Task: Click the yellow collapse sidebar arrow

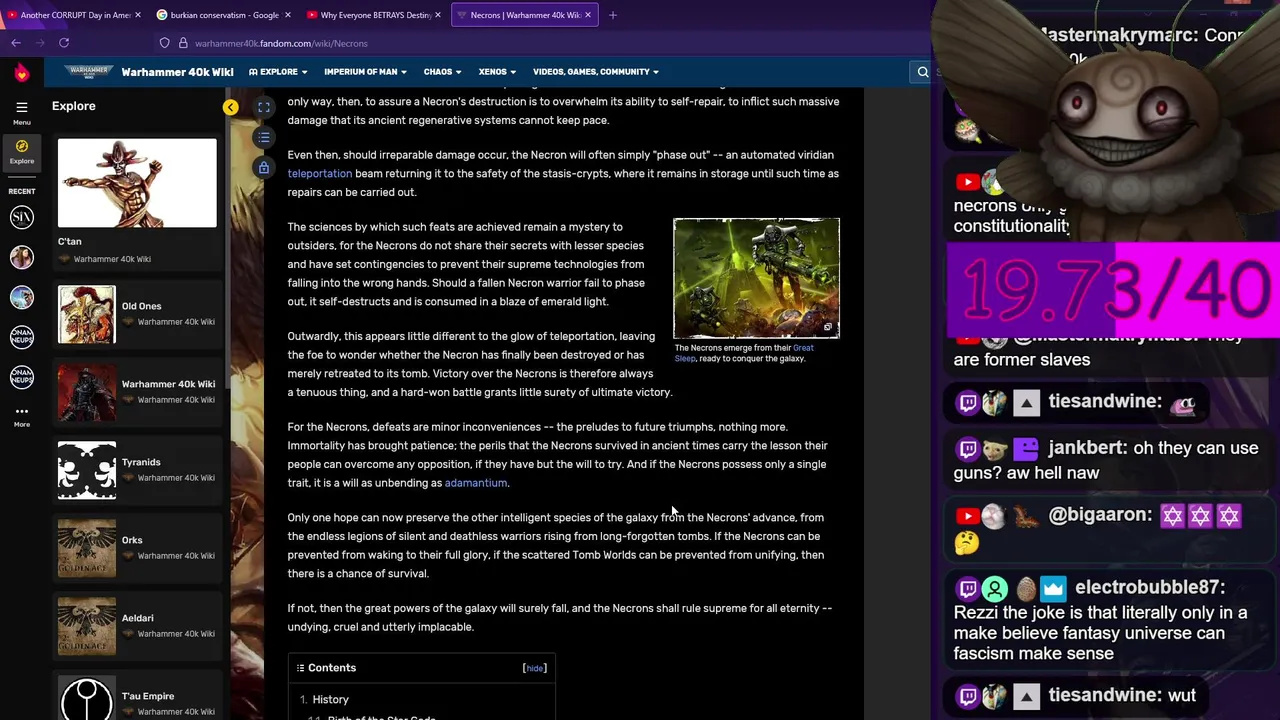Action: 231,107
